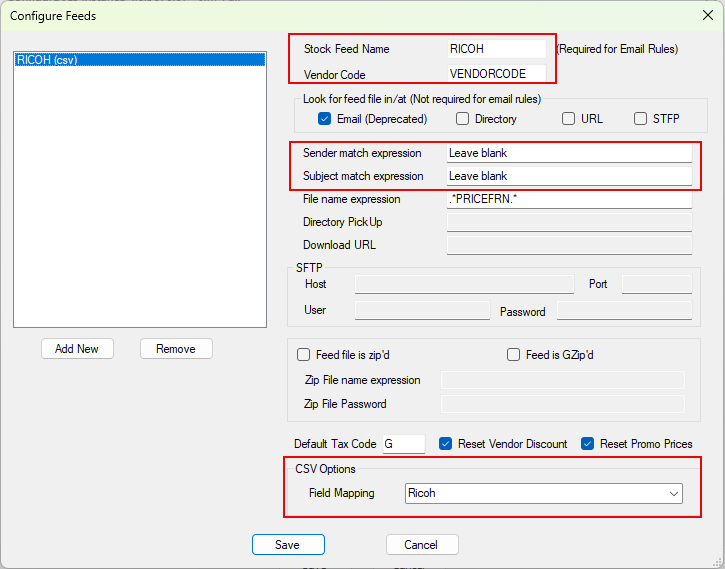Save the feed configuration

pyautogui.click(x=288, y=545)
